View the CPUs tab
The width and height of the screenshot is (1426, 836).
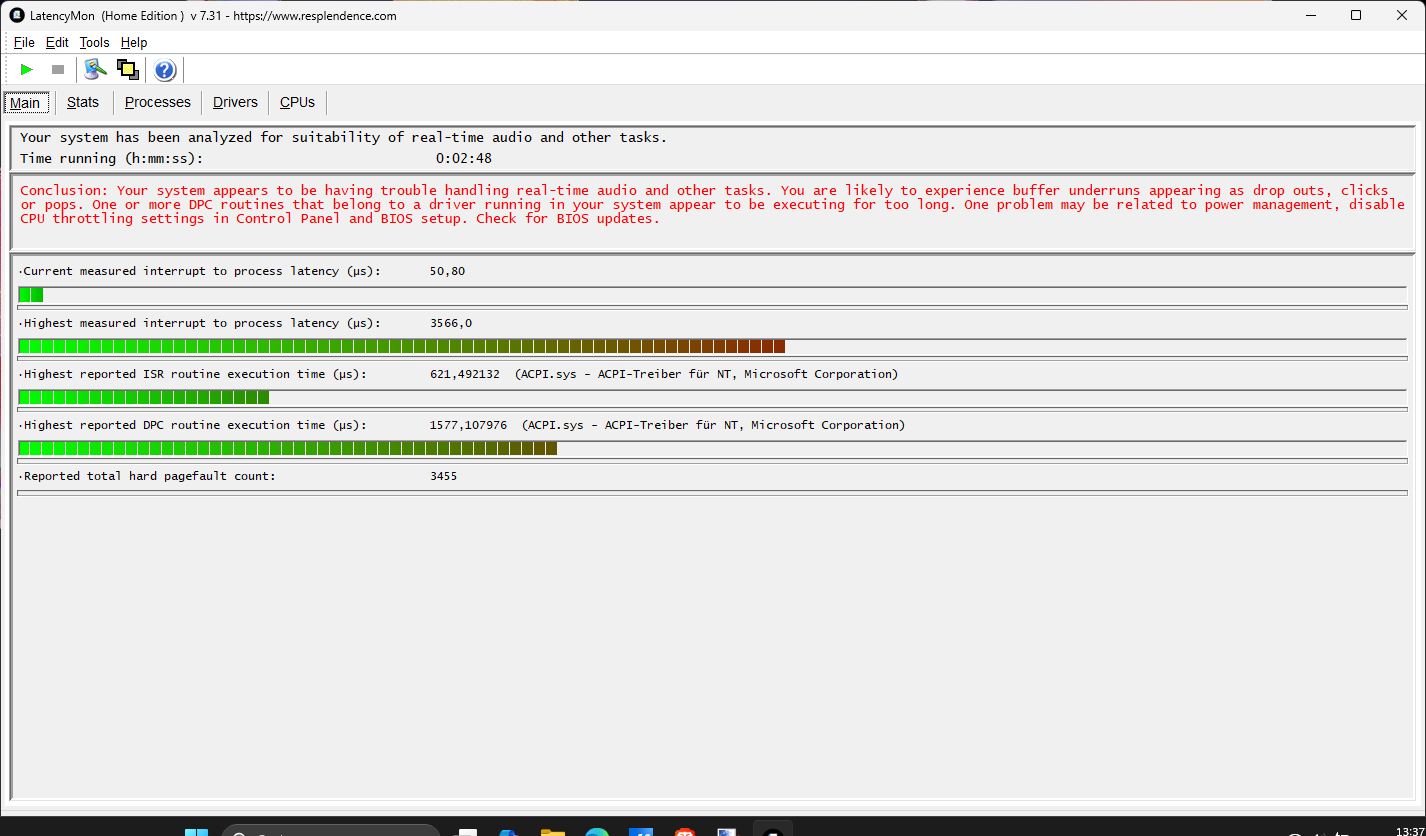tap(297, 102)
